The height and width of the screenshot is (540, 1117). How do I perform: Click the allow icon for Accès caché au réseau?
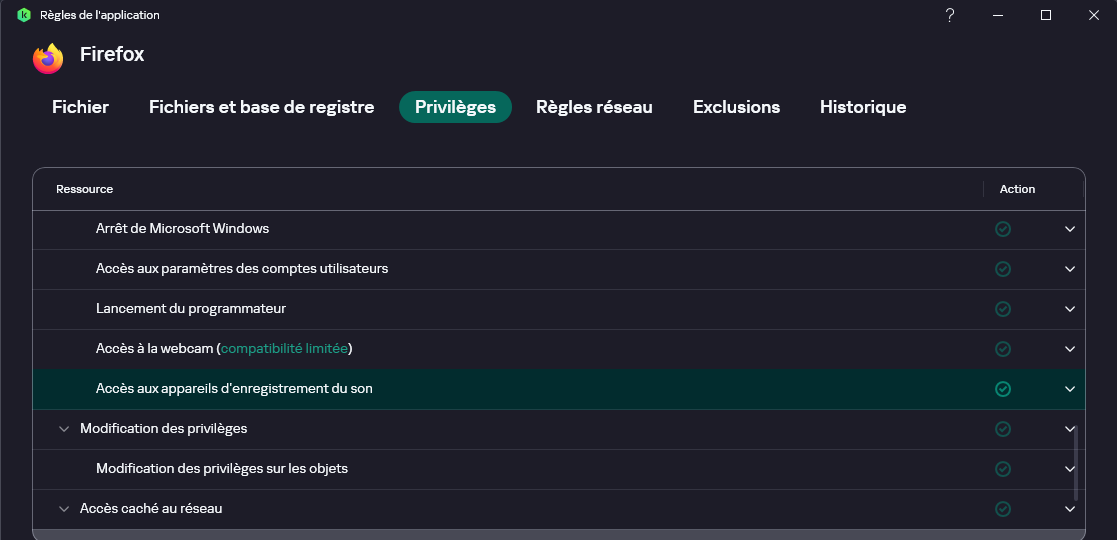1002,509
